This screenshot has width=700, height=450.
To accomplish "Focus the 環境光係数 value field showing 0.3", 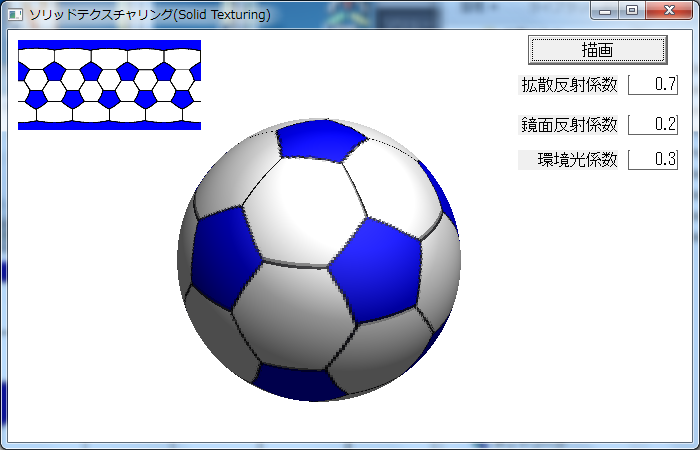I will point(653,159).
